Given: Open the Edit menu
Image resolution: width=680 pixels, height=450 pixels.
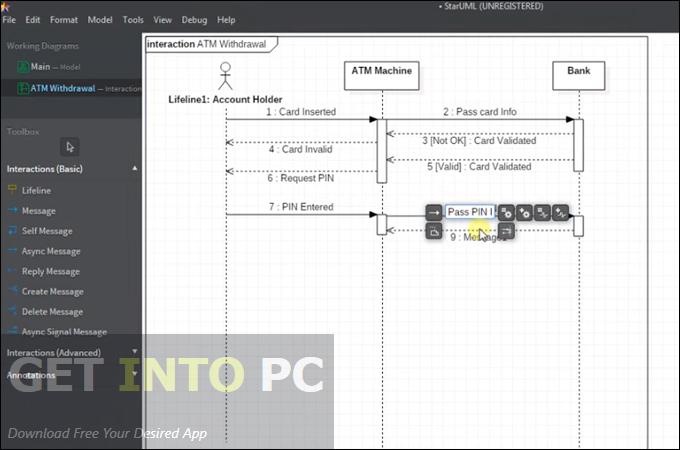Looking at the screenshot, I should (33, 20).
